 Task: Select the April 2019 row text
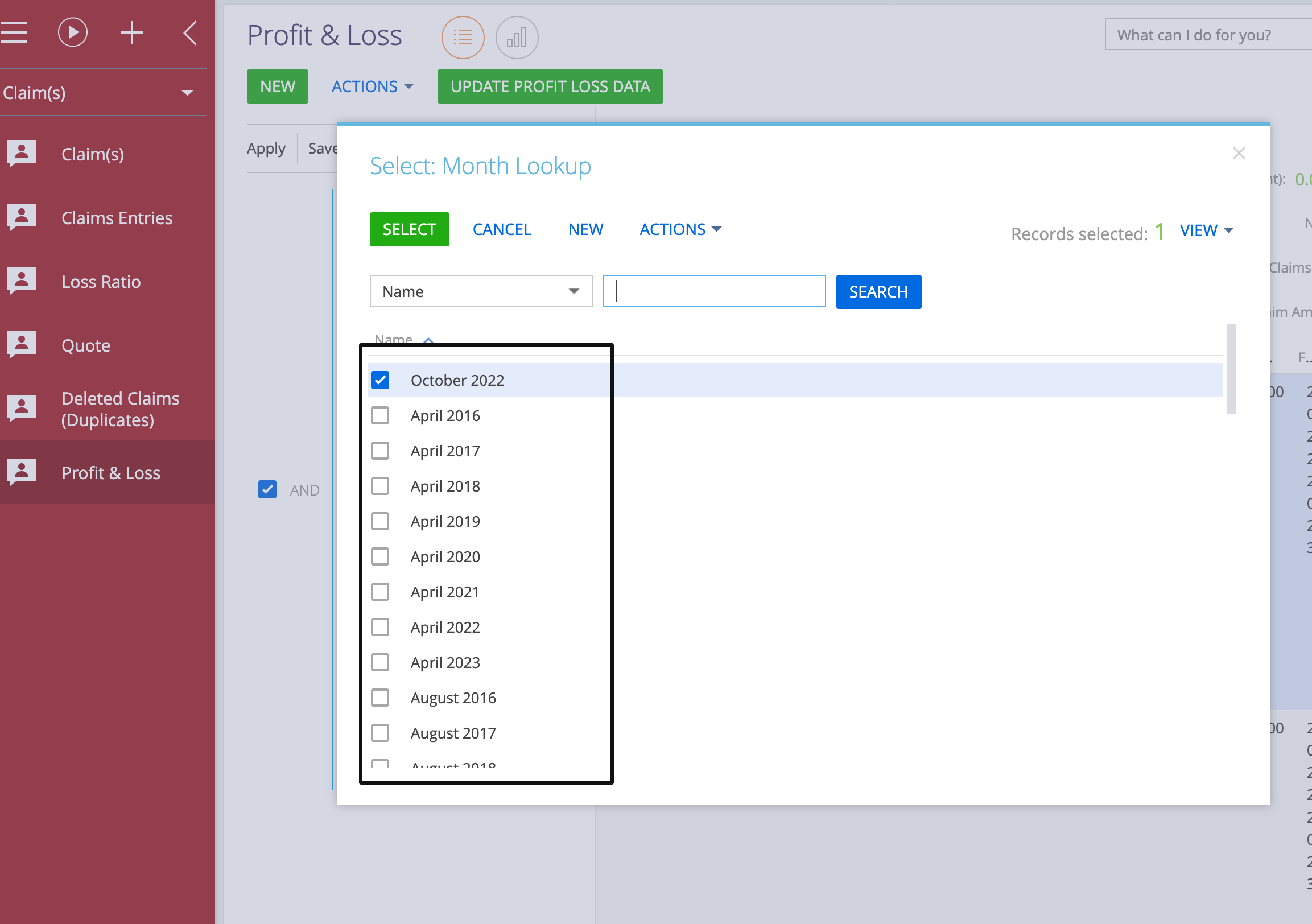pos(445,522)
